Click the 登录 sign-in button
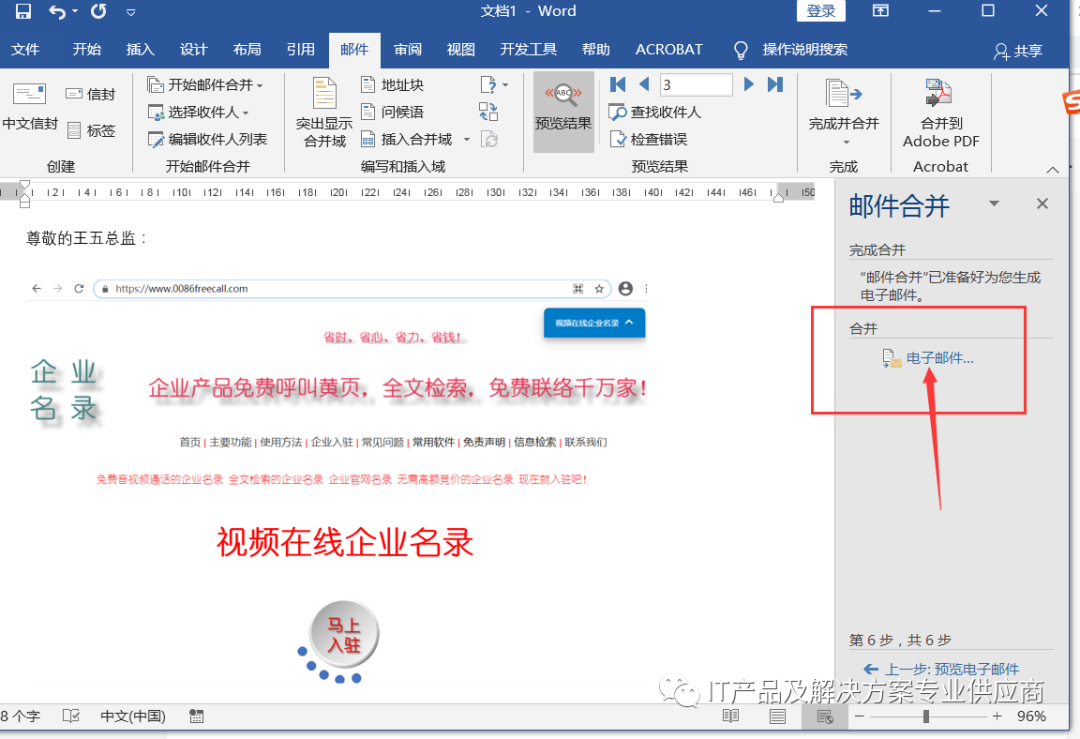The image size is (1080, 739). pyautogui.click(x=821, y=11)
